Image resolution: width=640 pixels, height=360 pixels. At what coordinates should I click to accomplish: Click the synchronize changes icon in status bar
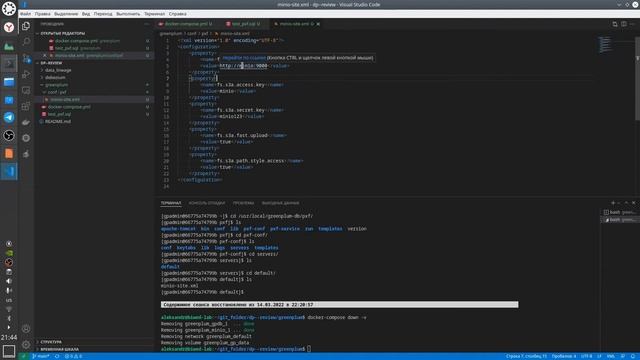click(57, 356)
